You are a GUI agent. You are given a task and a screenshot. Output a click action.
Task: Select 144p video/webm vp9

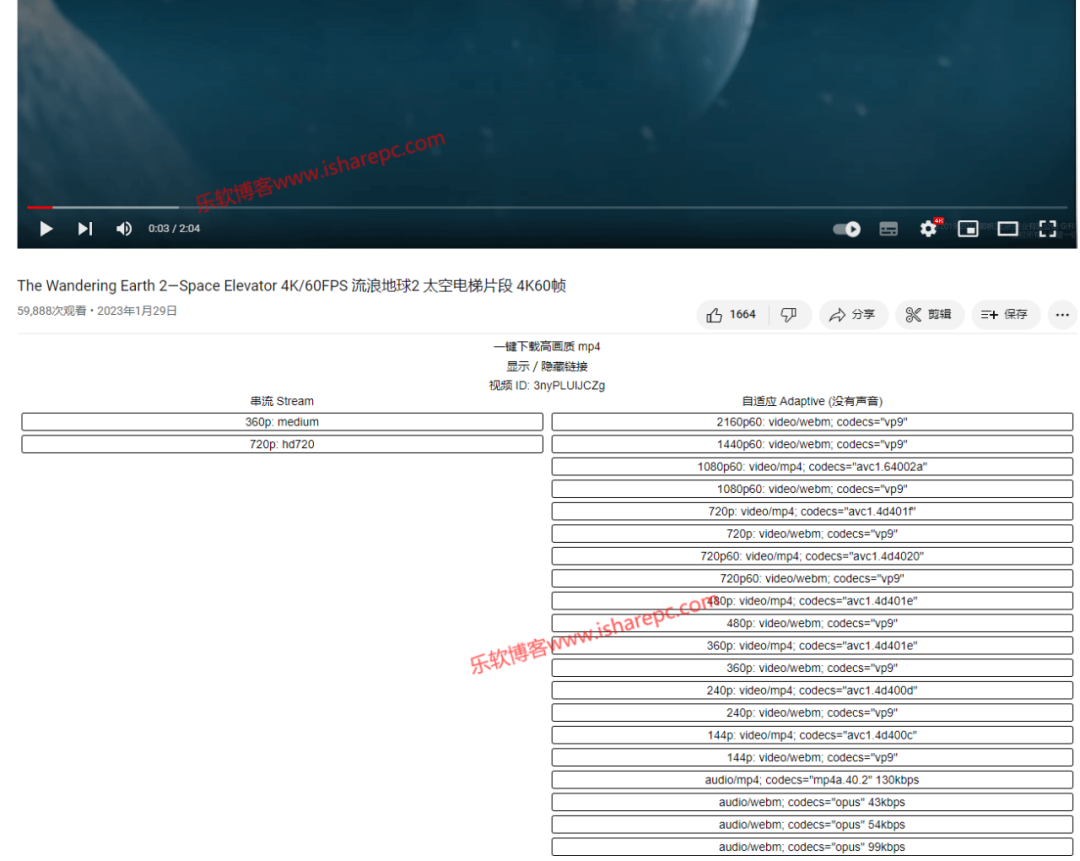[812, 758]
